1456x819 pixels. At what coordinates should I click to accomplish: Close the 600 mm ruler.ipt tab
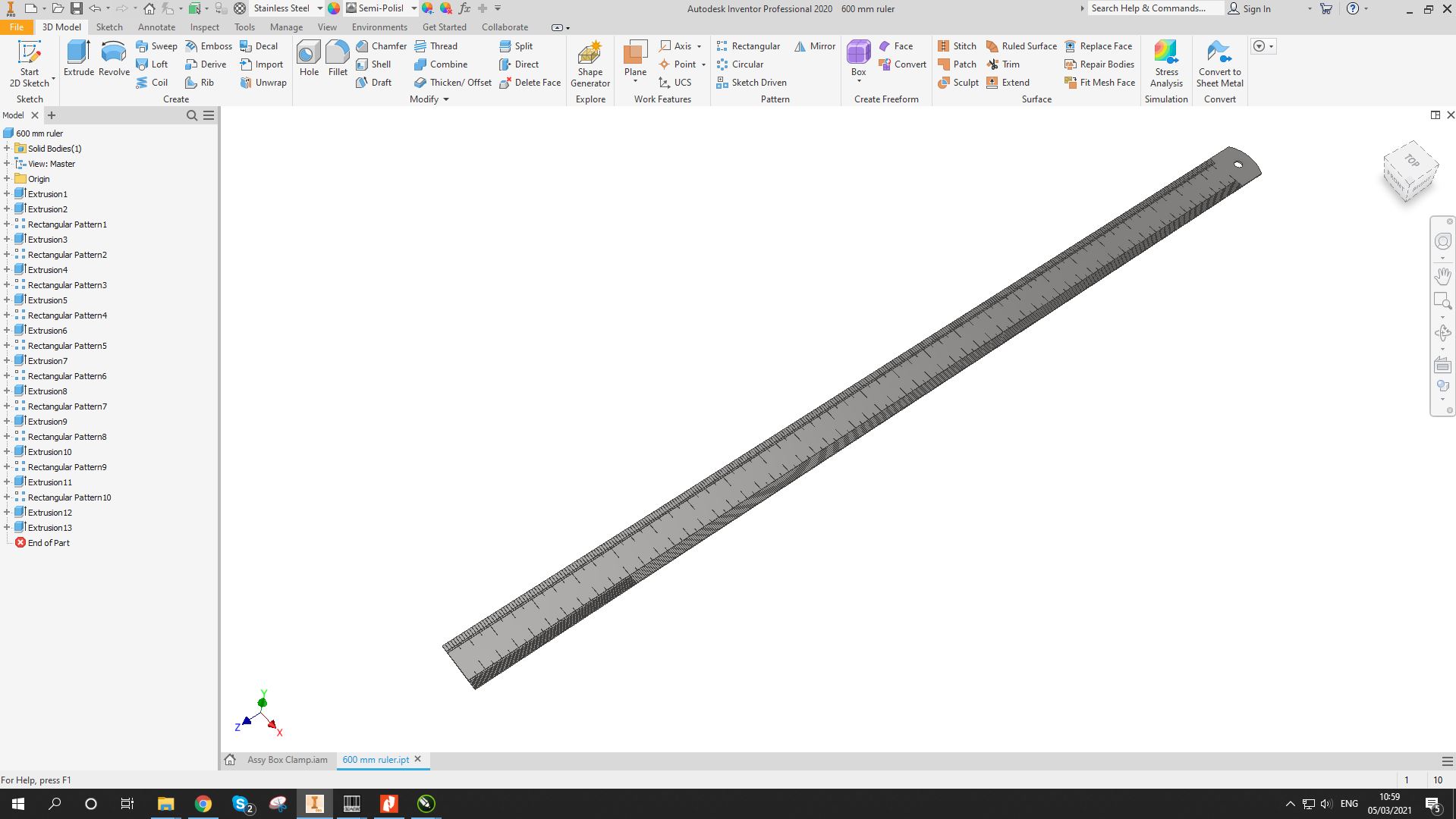coord(417,759)
